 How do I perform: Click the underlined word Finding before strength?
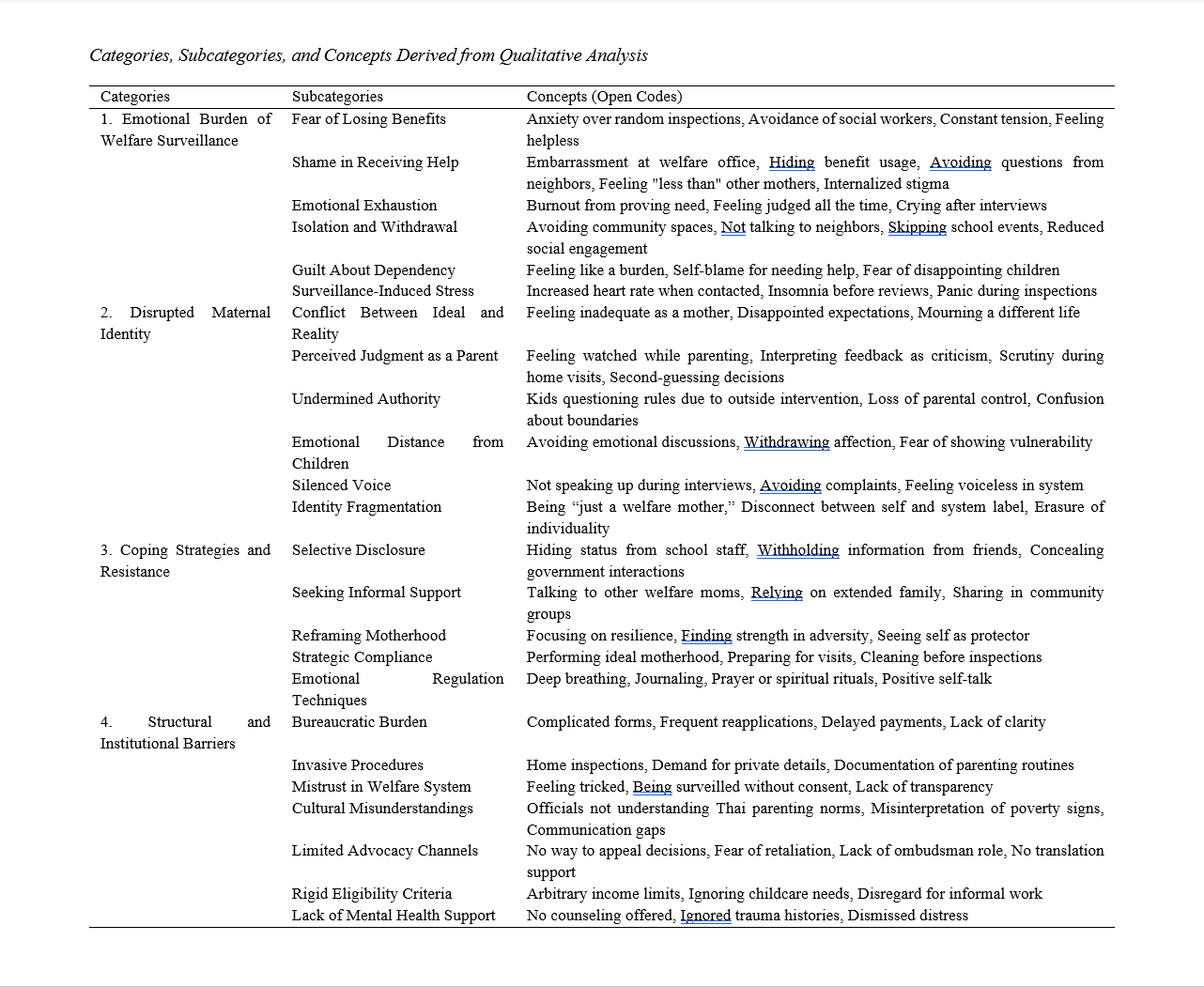pyautogui.click(x=706, y=636)
